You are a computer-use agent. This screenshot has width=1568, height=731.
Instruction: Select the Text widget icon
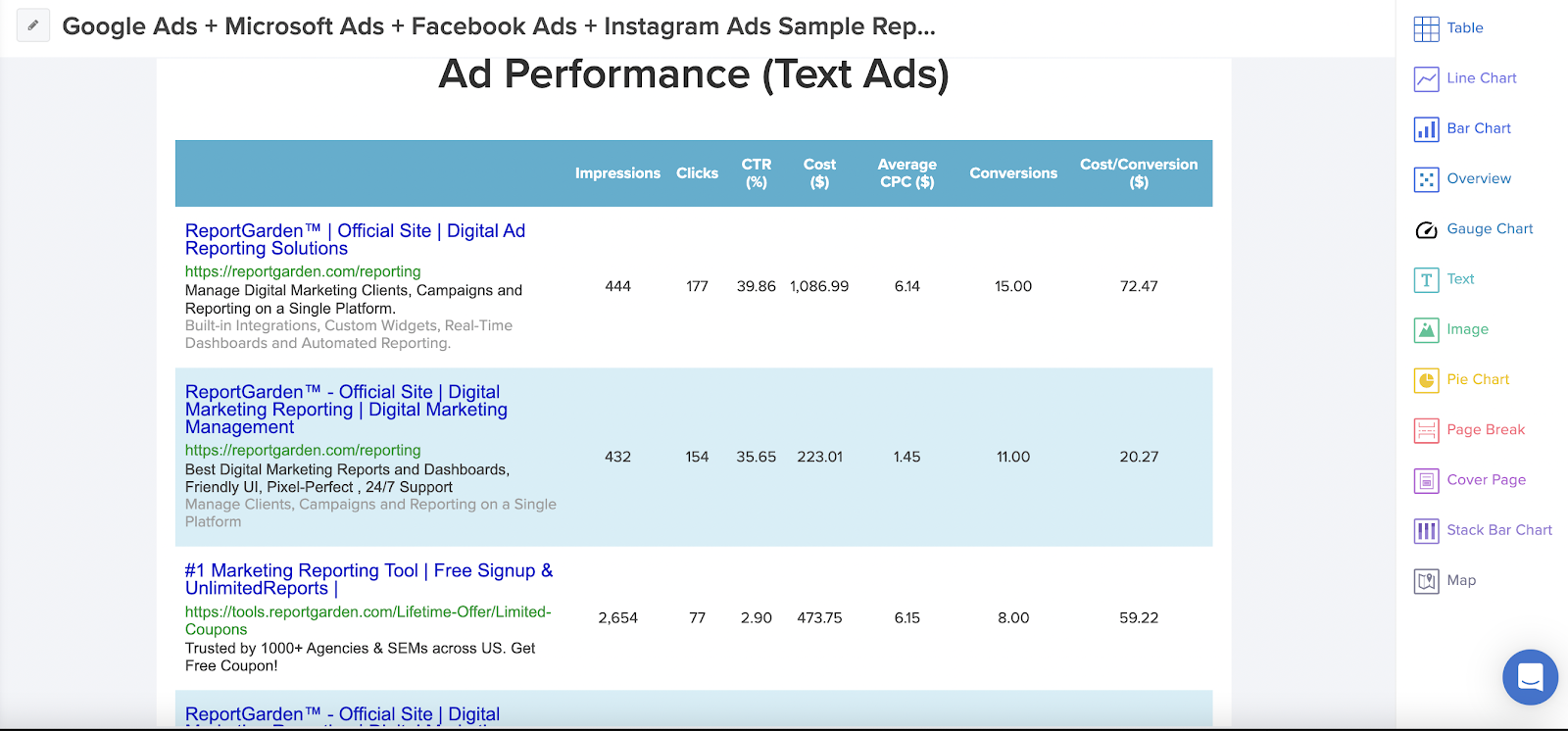[x=1426, y=279]
